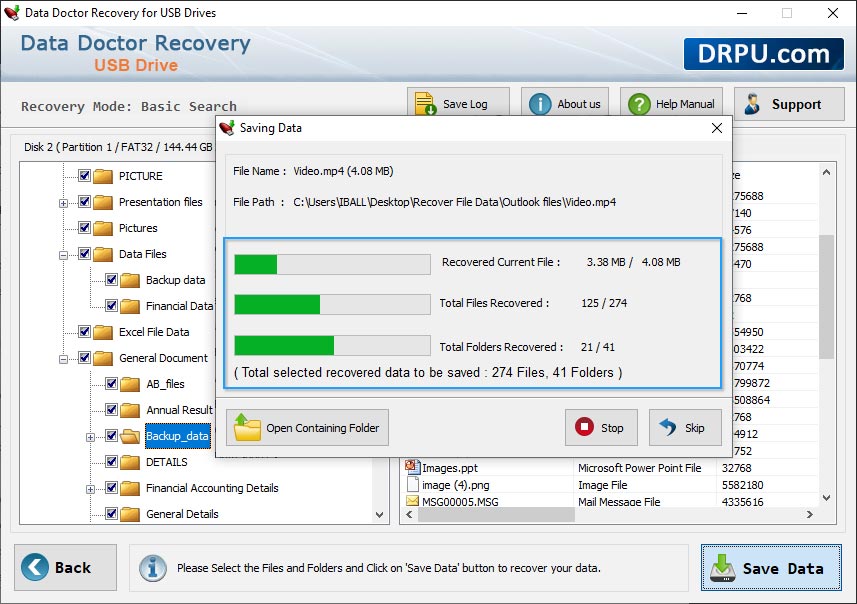The width and height of the screenshot is (857, 604).
Task: Click the Backup data folder icon
Action: pyautogui.click(x=130, y=280)
